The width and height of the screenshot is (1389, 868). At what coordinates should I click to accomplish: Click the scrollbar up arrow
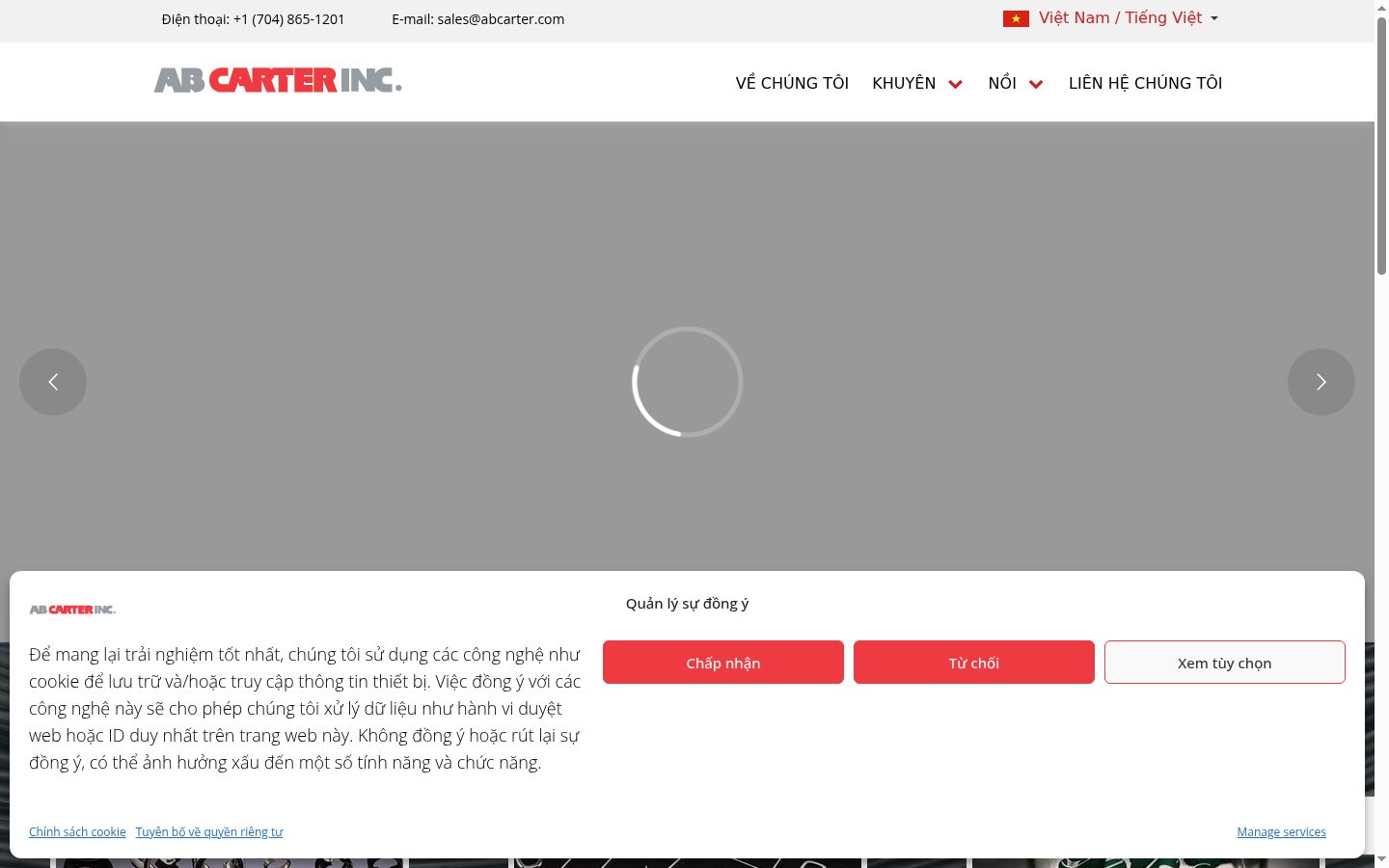1381,7
